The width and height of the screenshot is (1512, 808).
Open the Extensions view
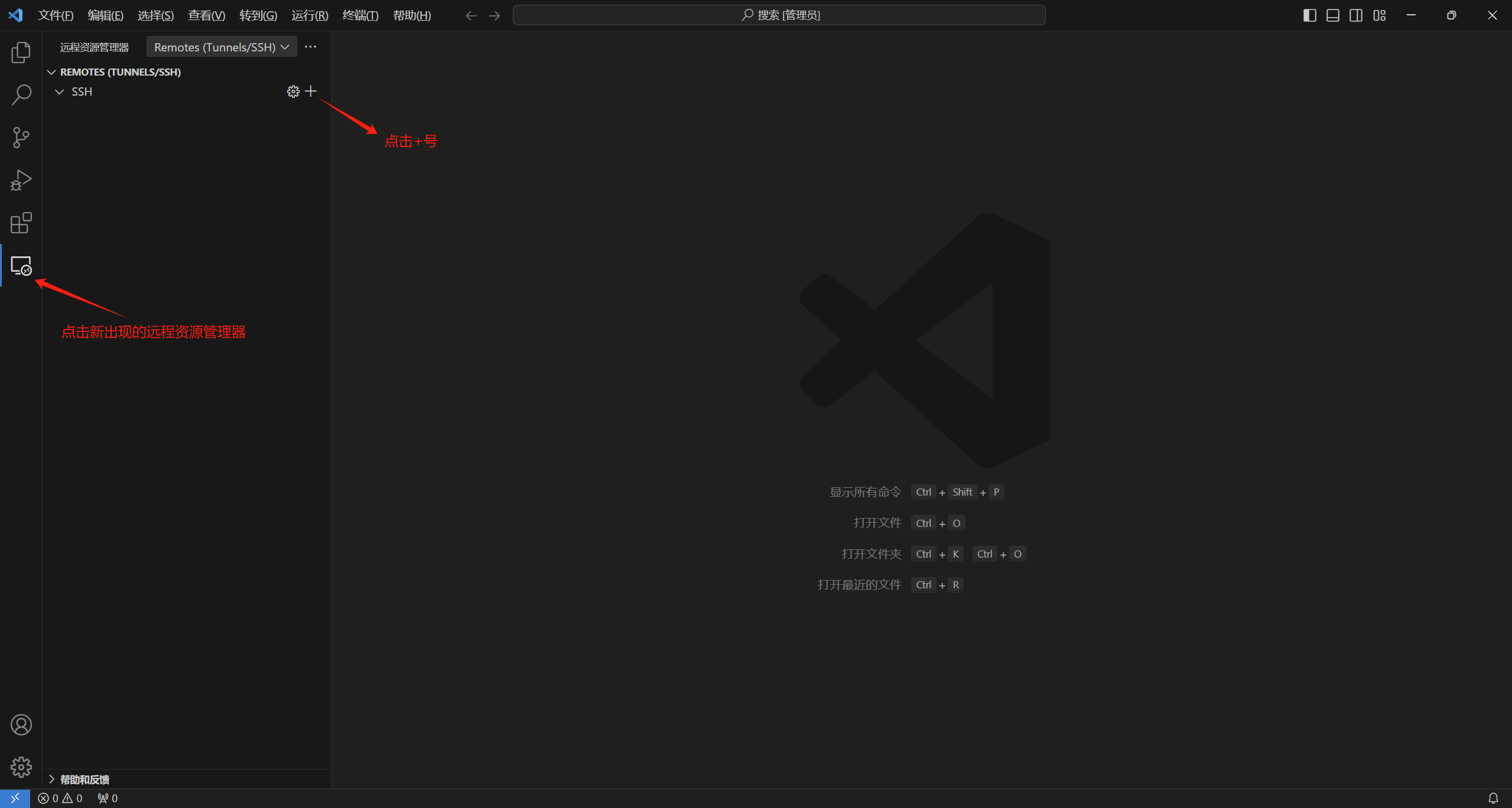pyautogui.click(x=21, y=223)
